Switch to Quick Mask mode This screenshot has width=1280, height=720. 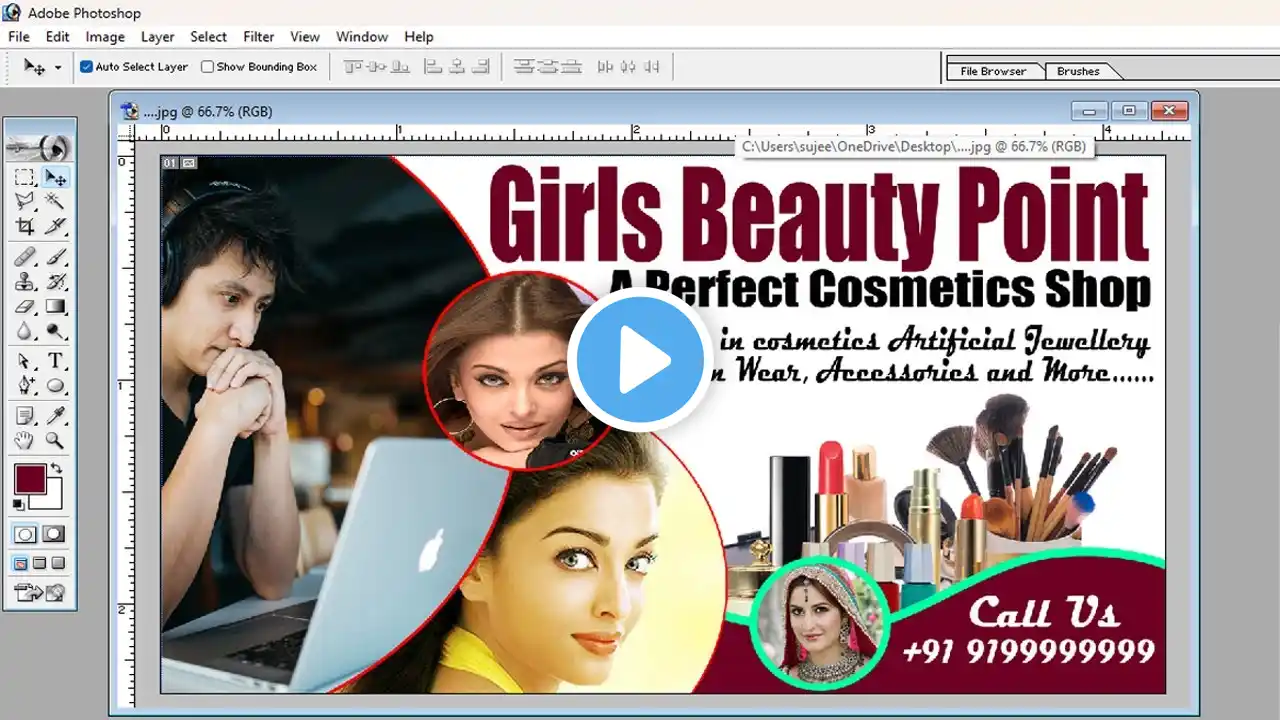pyautogui.click(x=54, y=535)
